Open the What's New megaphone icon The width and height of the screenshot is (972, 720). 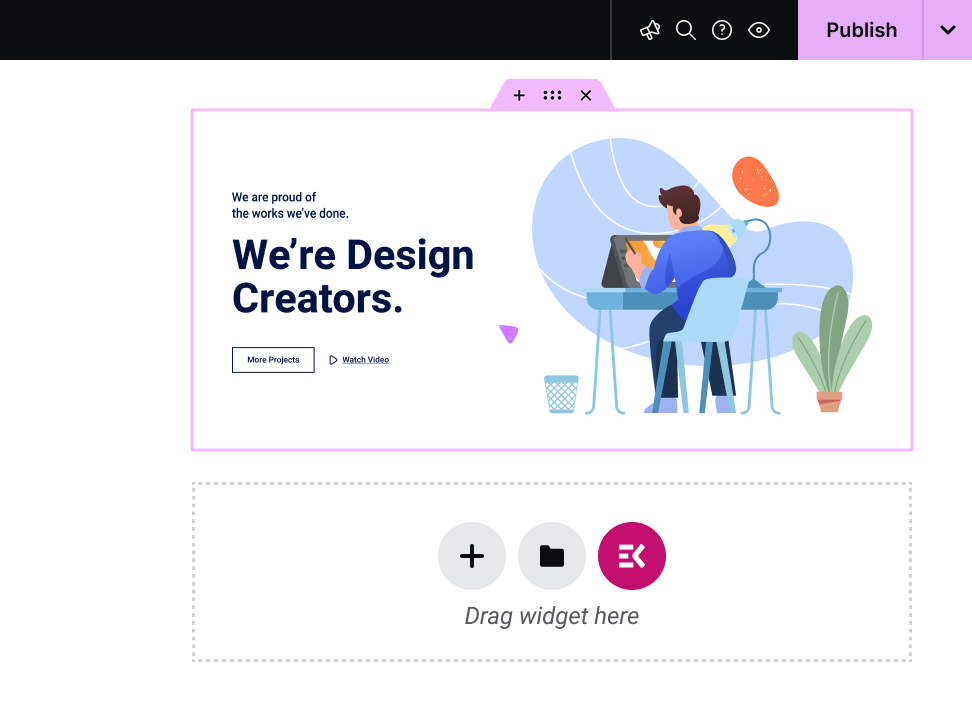coord(650,30)
